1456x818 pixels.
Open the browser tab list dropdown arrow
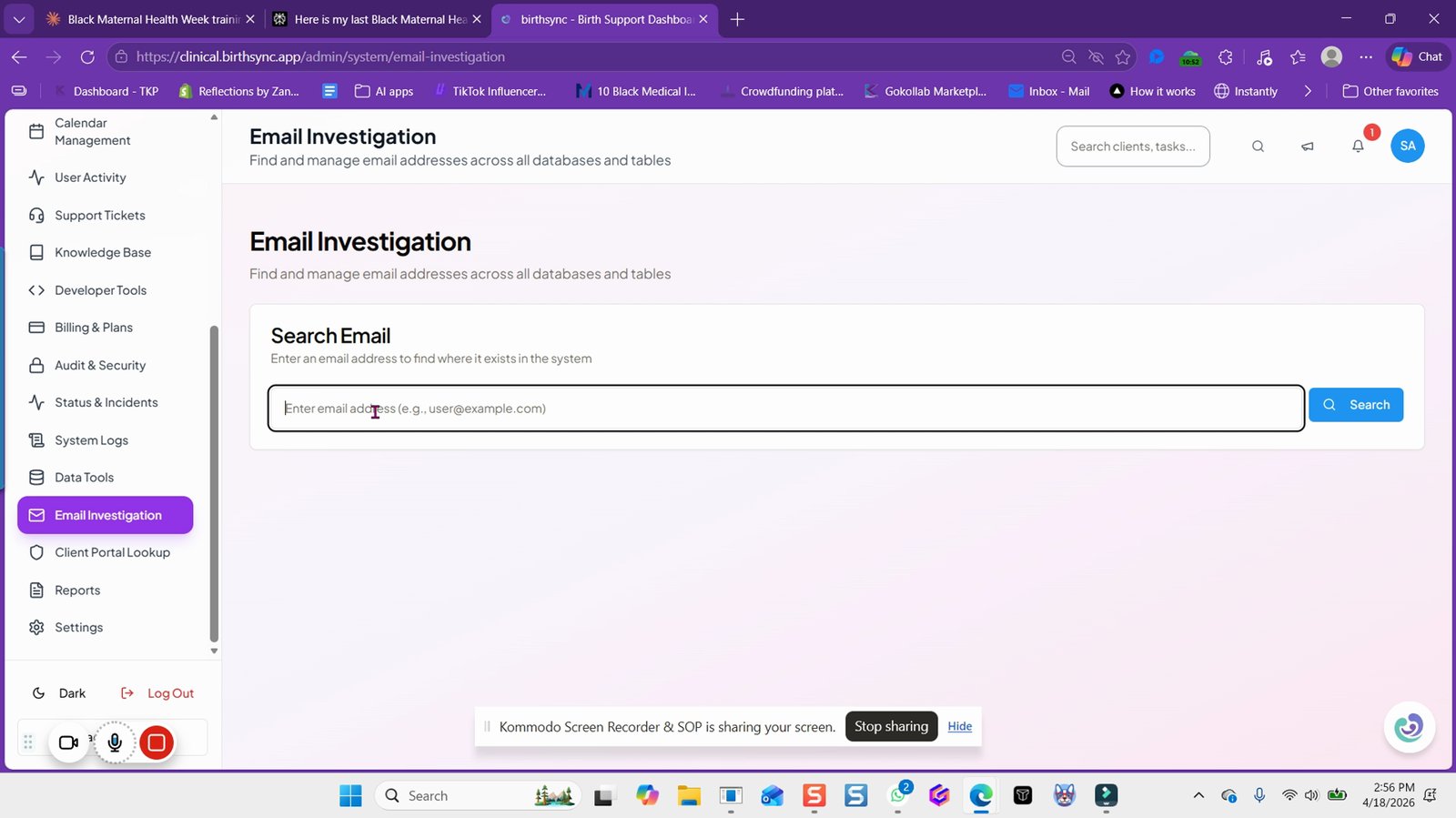(x=18, y=19)
